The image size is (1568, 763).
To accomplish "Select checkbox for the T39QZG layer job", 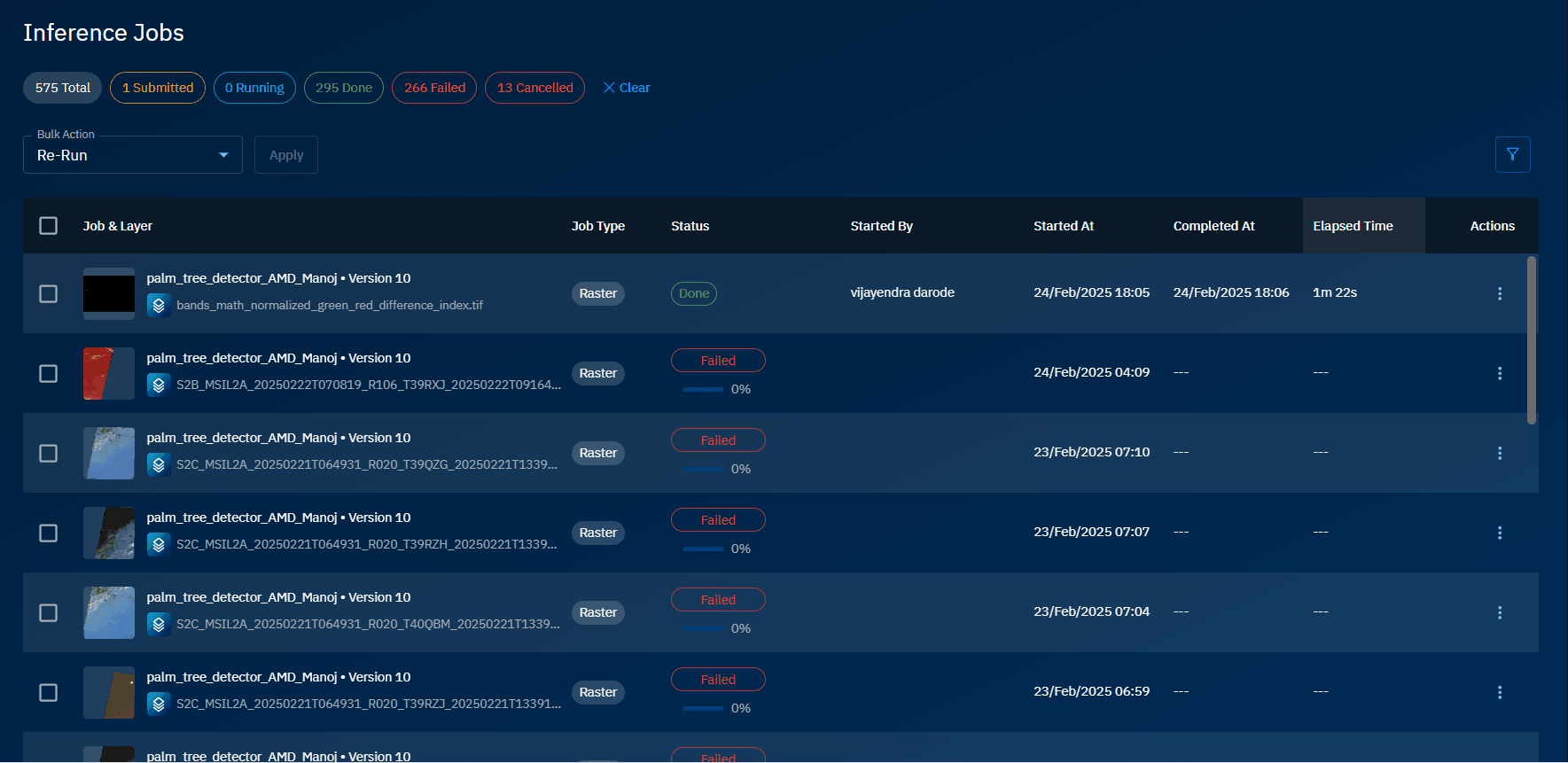I will (x=49, y=453).
